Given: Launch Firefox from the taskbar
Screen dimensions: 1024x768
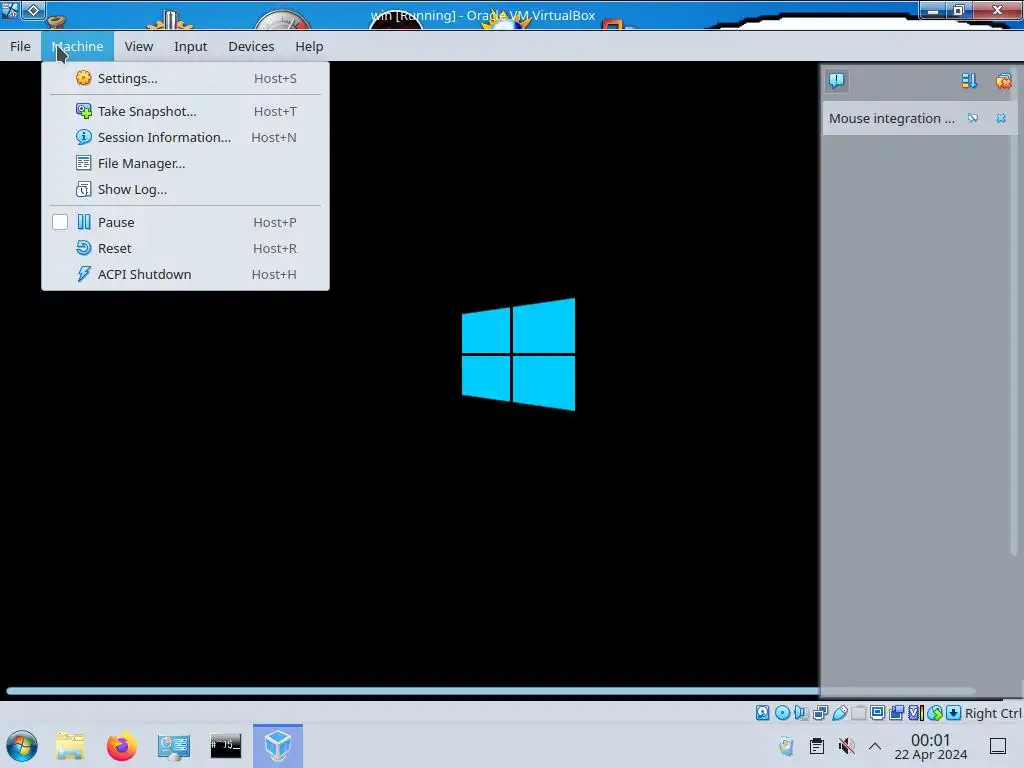Looking at the screenshot, I should (121, 746).
